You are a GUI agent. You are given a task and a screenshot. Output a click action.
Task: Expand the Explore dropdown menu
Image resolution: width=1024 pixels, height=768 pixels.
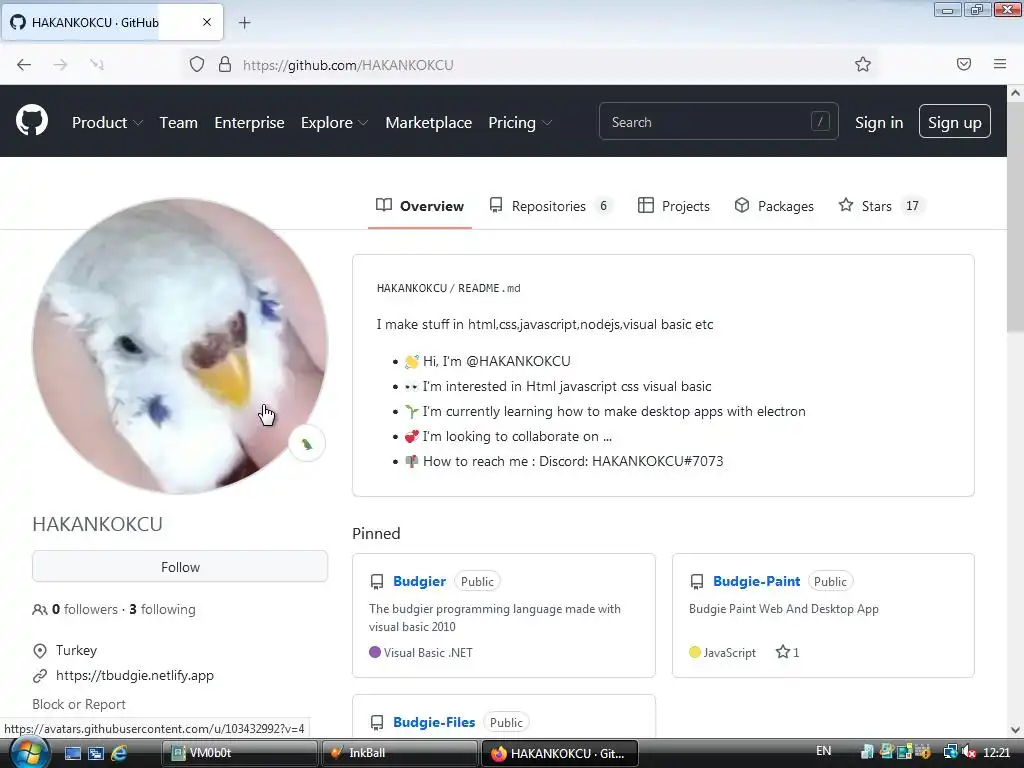click(x=334, y=122)
